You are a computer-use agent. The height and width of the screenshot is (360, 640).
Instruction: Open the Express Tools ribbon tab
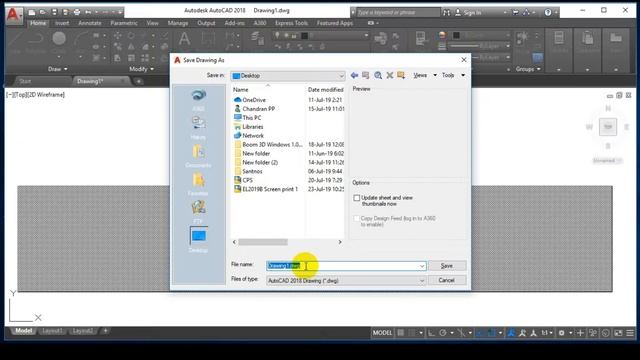click(x=291, y=23)
